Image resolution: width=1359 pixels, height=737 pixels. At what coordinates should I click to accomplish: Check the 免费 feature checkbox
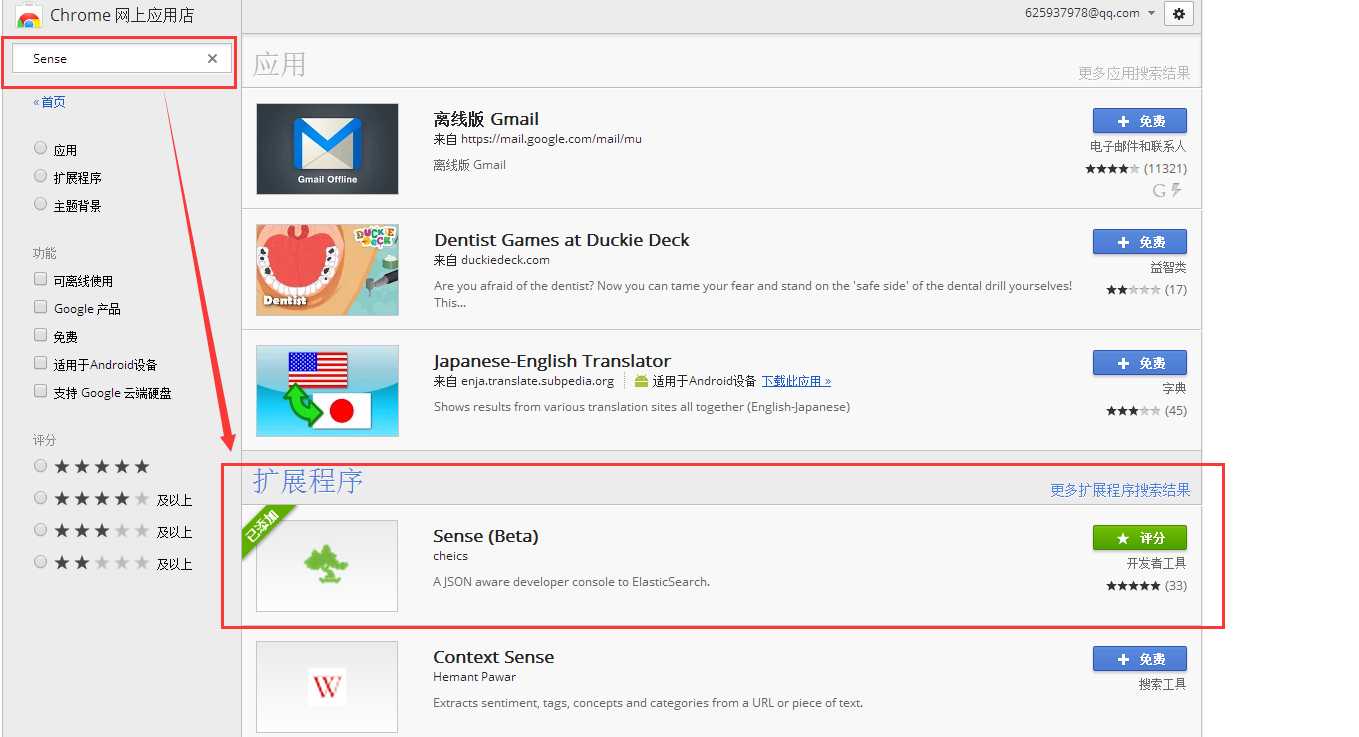41,335
